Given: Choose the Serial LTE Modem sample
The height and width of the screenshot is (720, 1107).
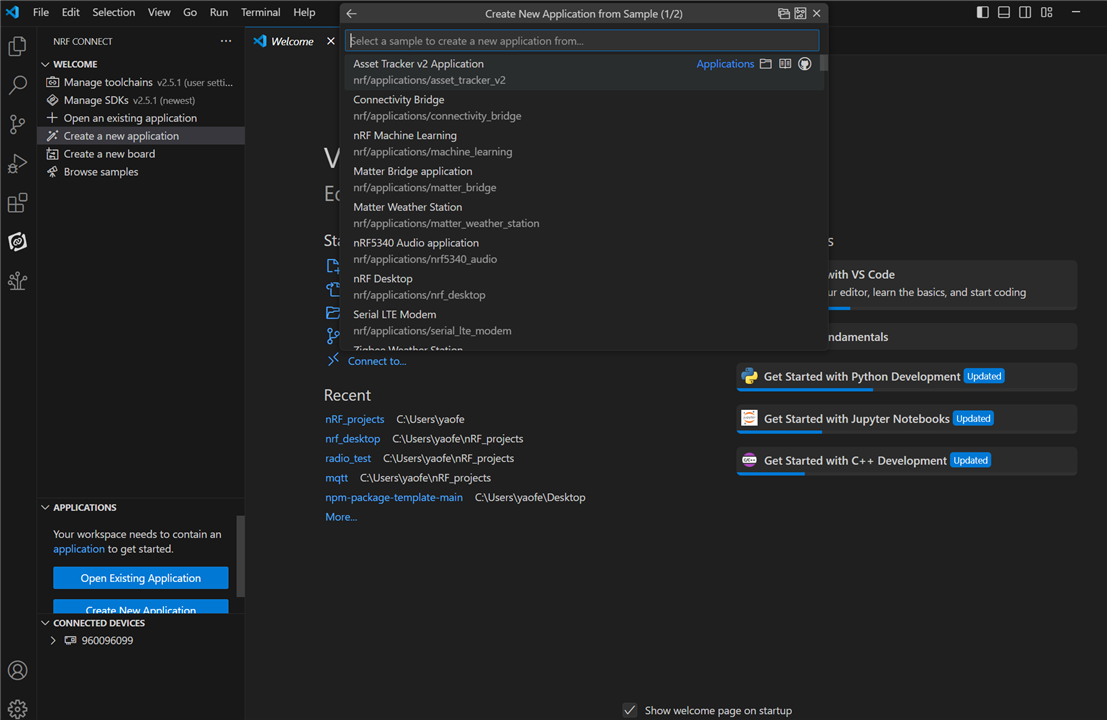Looking at the screenshot, I should click(584, 323).
